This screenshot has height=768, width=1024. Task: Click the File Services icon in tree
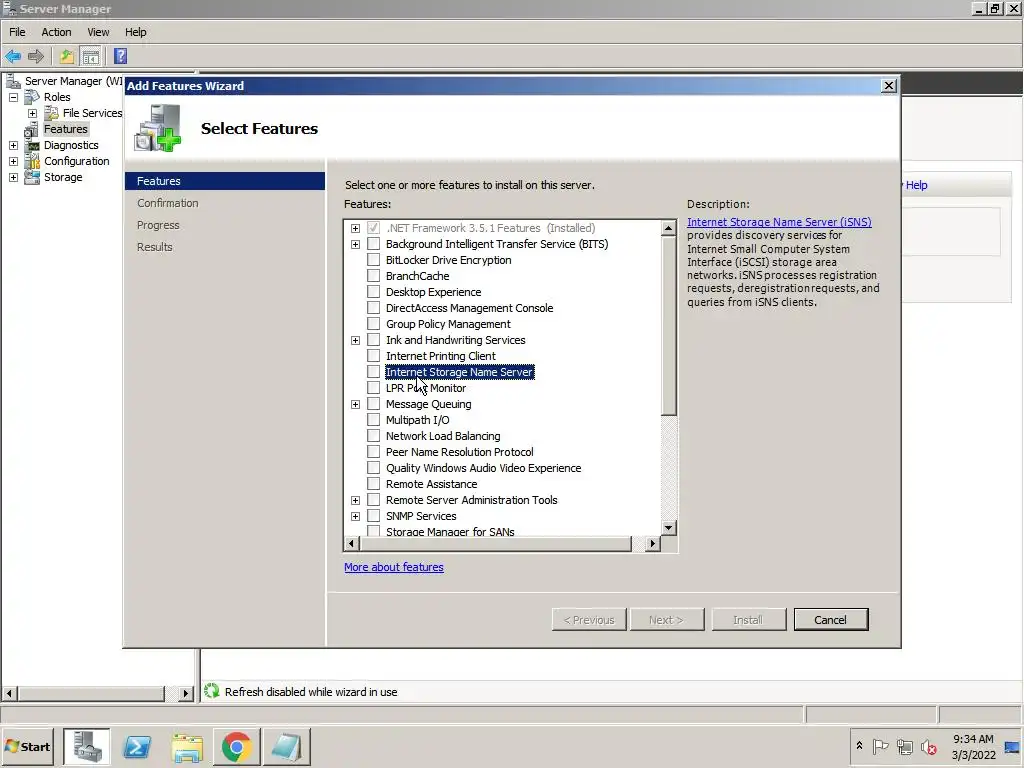tap(51, 113)
